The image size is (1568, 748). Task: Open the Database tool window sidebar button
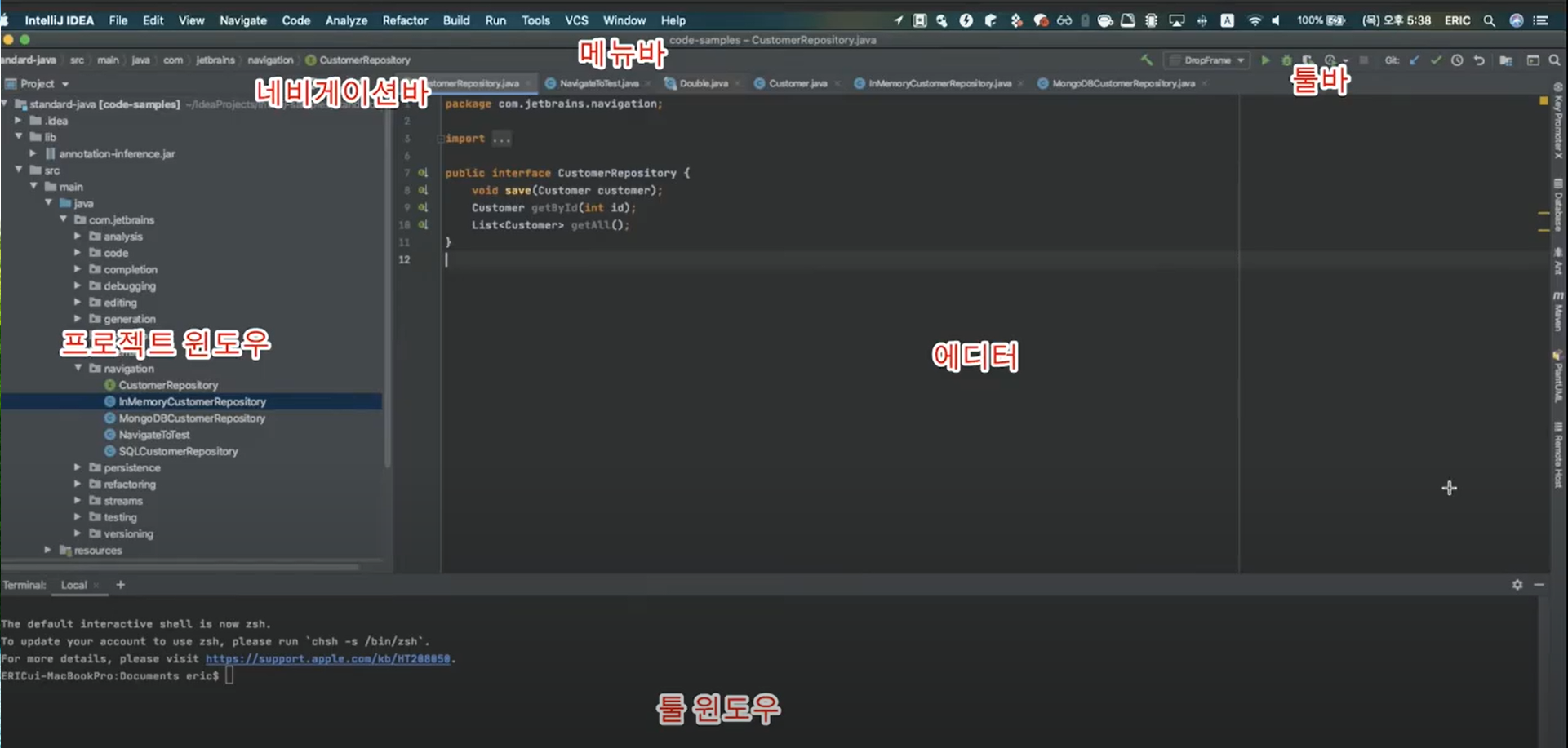(x=1558, y=206)
